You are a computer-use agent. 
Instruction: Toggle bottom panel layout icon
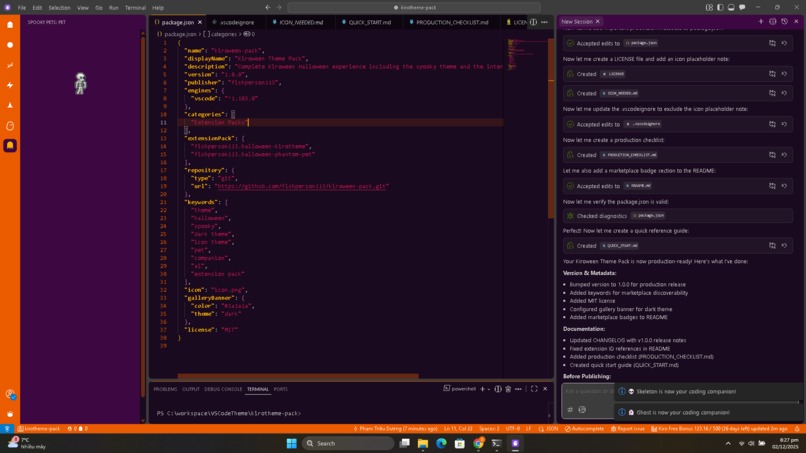(731, 8)
